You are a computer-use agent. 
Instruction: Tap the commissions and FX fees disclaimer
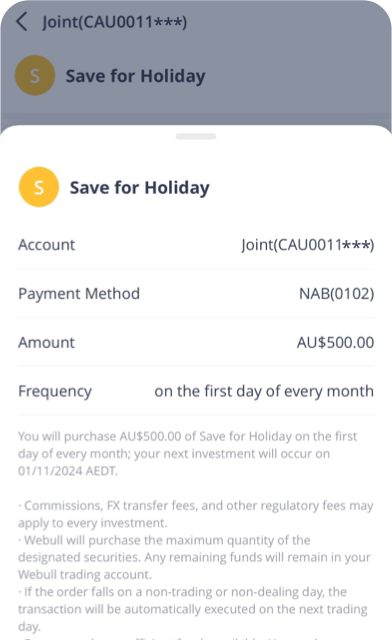(x=196, y=514)
